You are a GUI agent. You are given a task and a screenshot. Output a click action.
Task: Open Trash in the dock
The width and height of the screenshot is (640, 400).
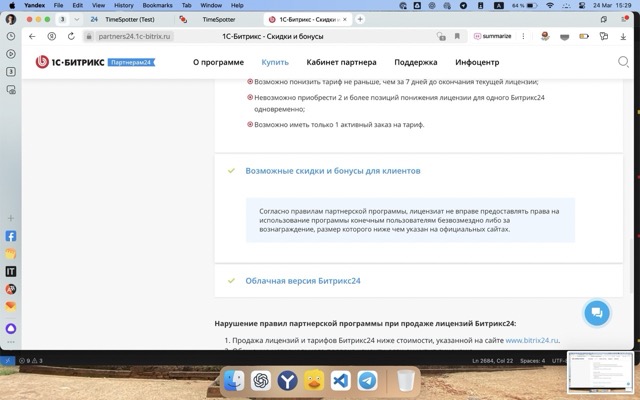tap(405, 381)
